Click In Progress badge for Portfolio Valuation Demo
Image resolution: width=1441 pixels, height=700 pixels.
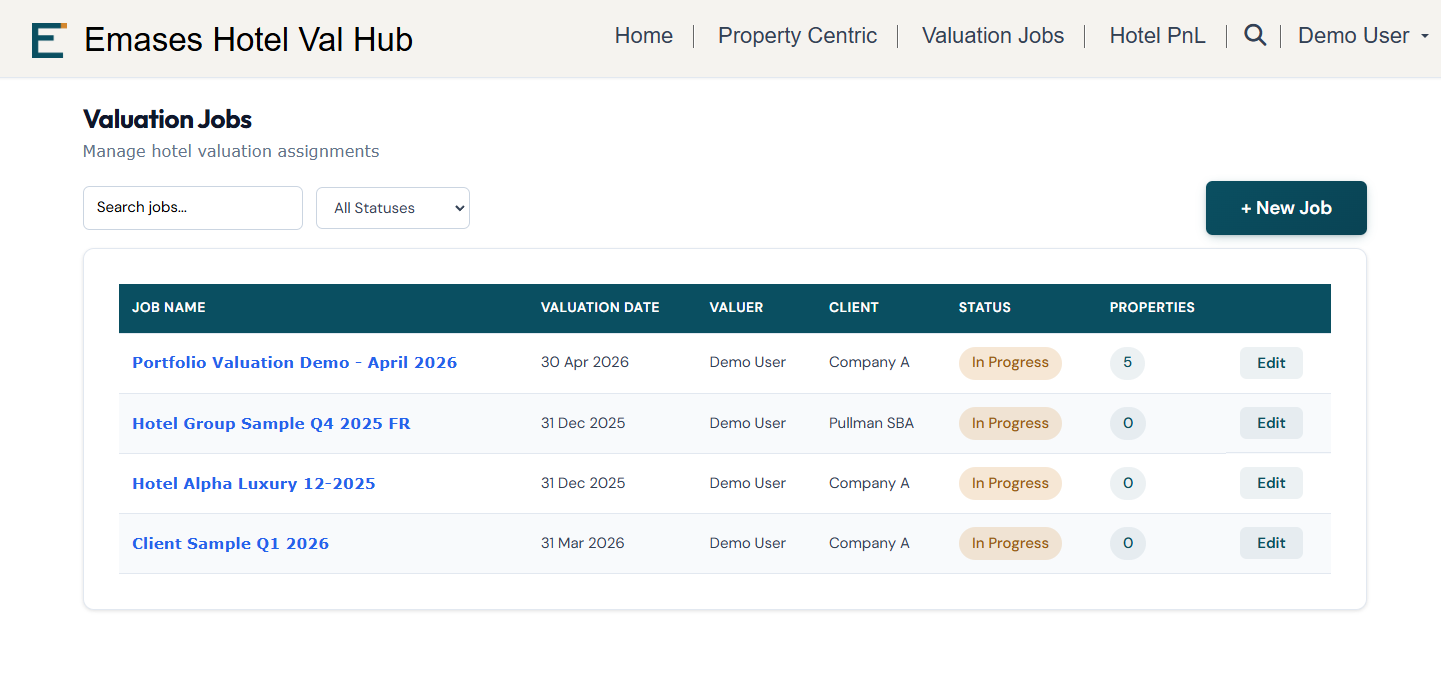[x=1010, y=363]
